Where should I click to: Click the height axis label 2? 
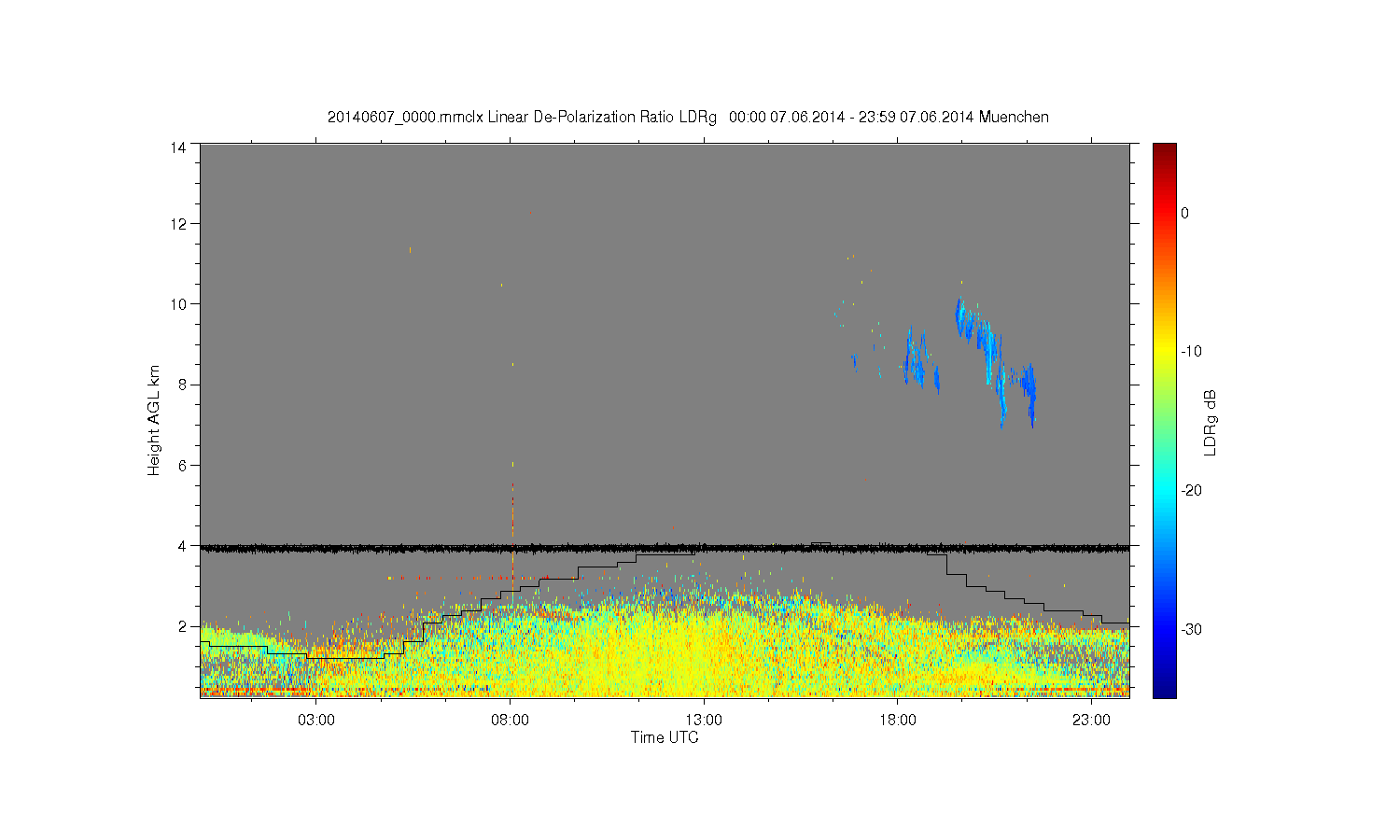click(182, 626)
